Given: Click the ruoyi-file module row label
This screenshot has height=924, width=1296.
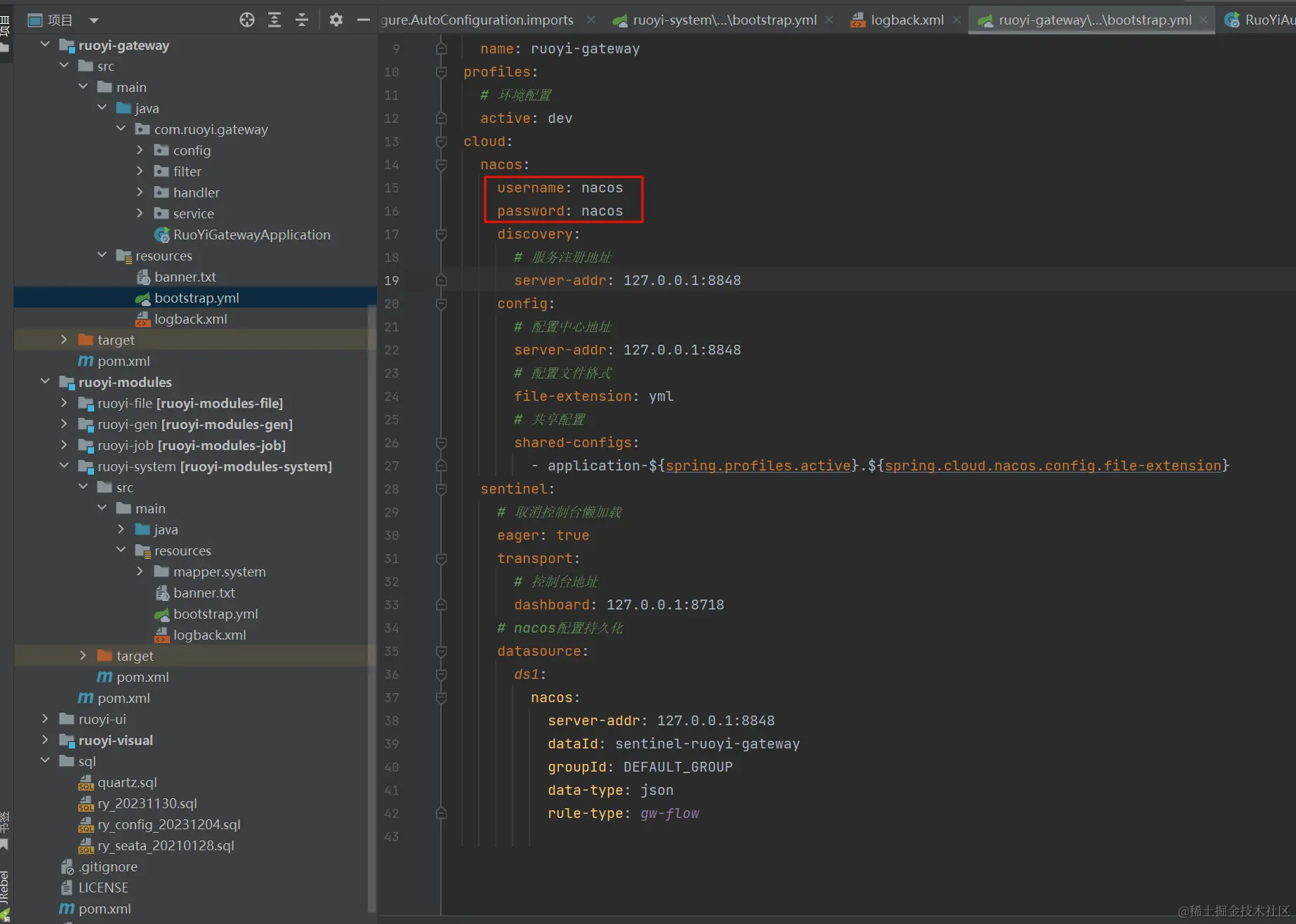Looking at the screenshot, I should [190, 403].
